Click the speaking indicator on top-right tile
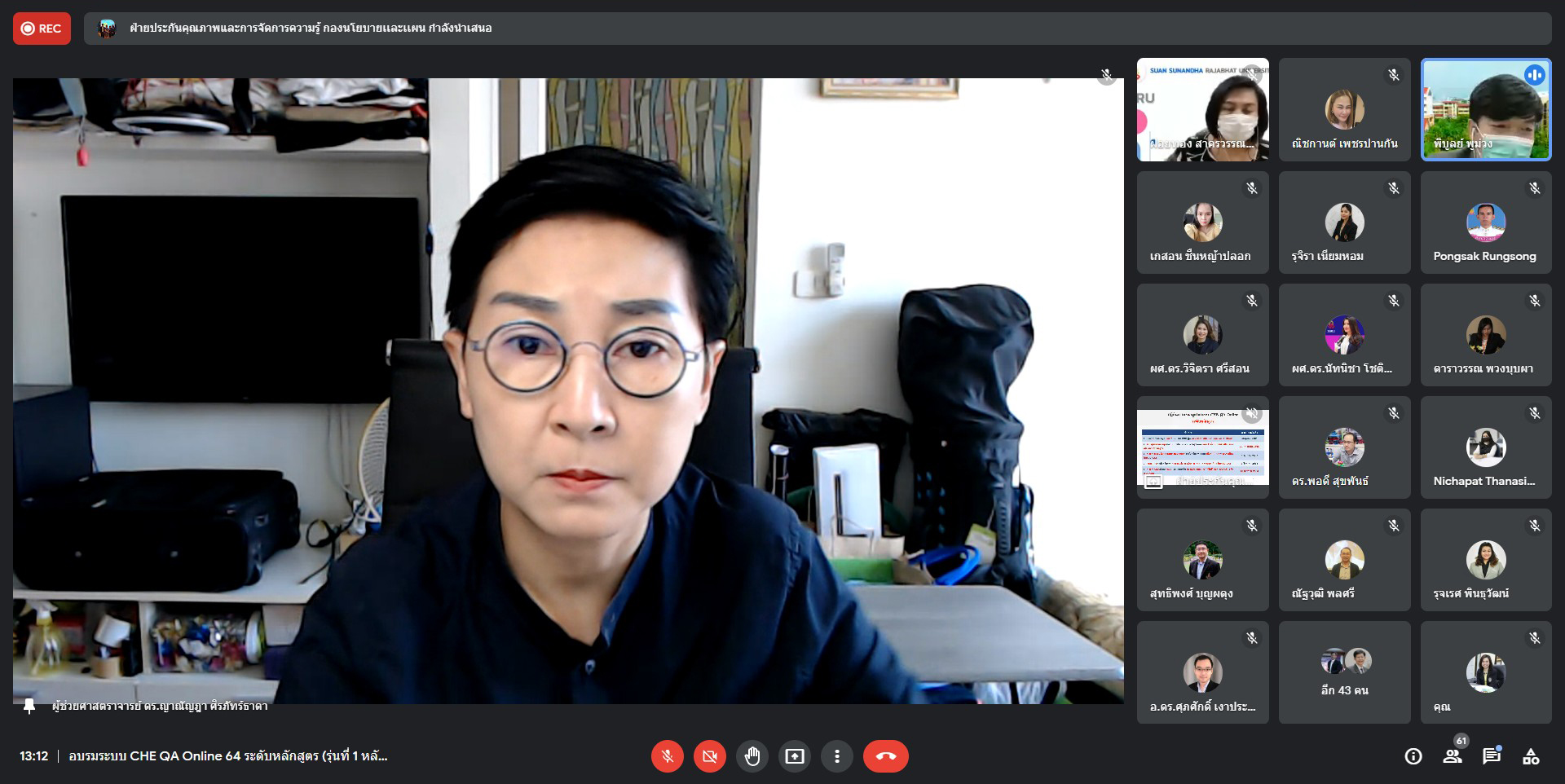Image resolution: width=1565 pixels, height=784 pixels. click(x=1534, y=75)
